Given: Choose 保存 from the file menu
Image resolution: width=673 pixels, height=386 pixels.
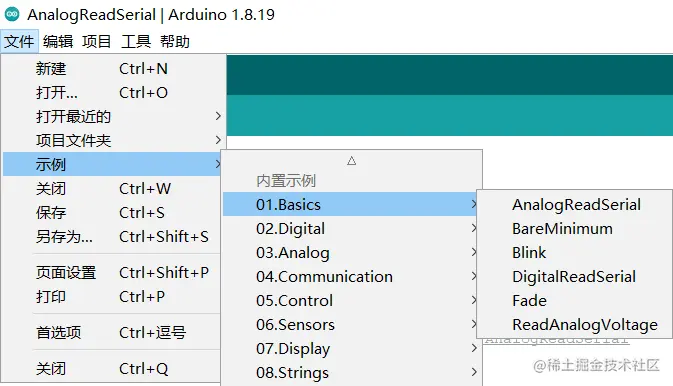Looking at the screenshot, I should [112, 213].
